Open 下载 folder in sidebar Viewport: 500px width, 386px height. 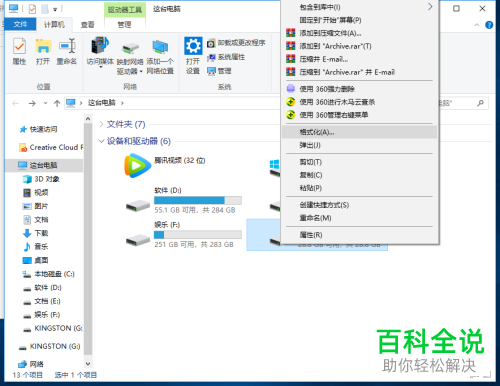tap(36, 233)
